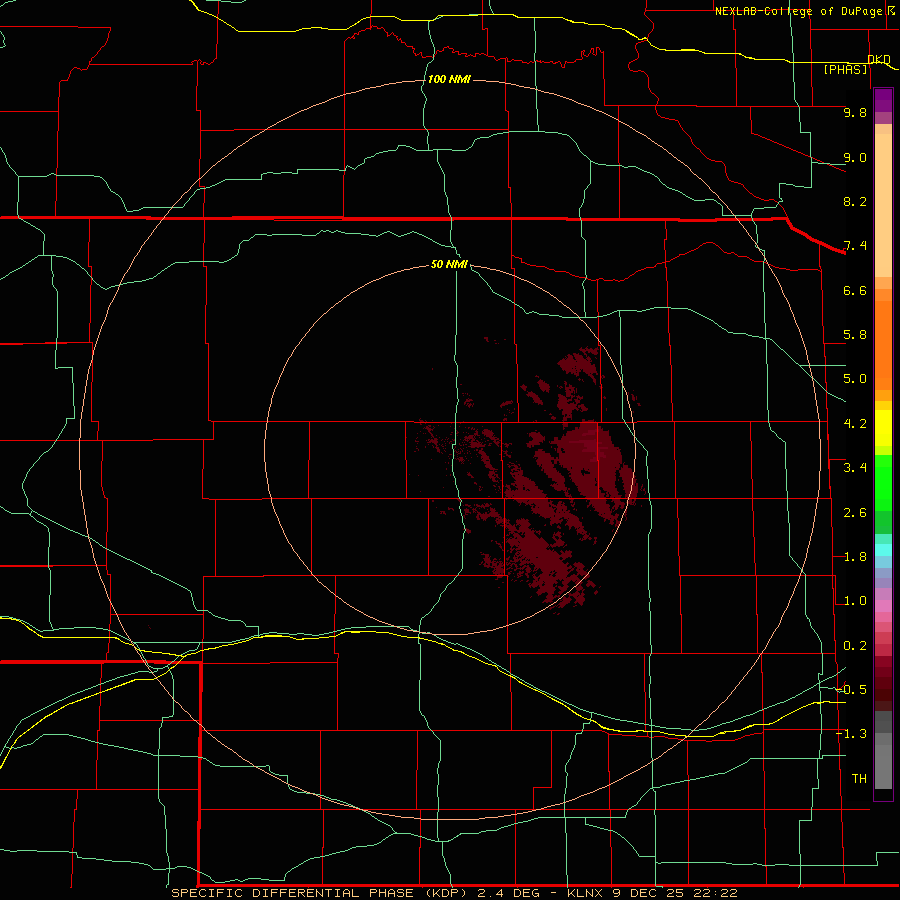Click the -1.3 legend value
The height and width of the screenshot is (900, 900).
[852, 735]
